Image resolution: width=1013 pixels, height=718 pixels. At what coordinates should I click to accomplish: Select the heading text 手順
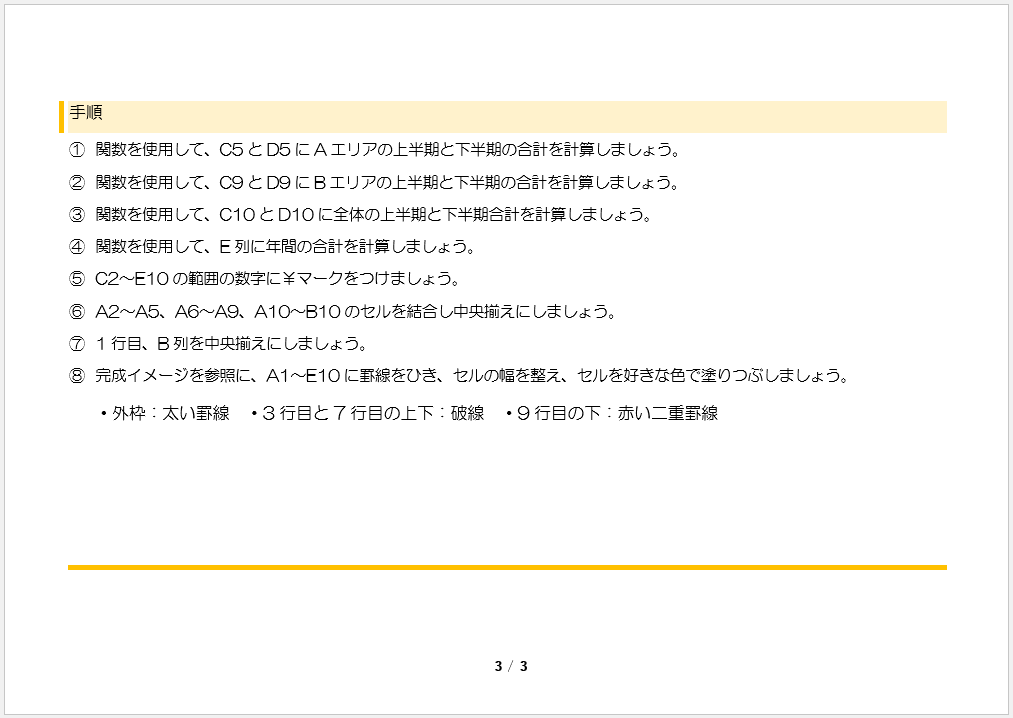[86, 112]
